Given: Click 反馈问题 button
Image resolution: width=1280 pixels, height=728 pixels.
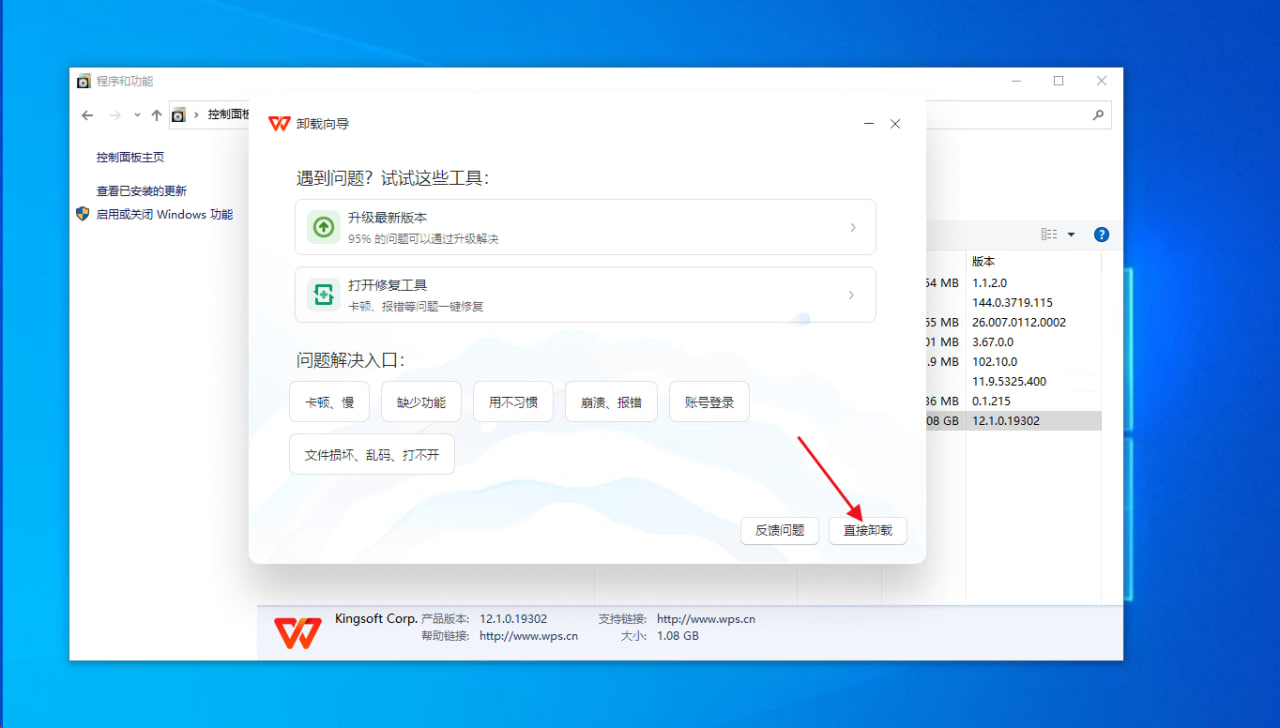Looking at the screenshot, I should click(x=779, y=531).
